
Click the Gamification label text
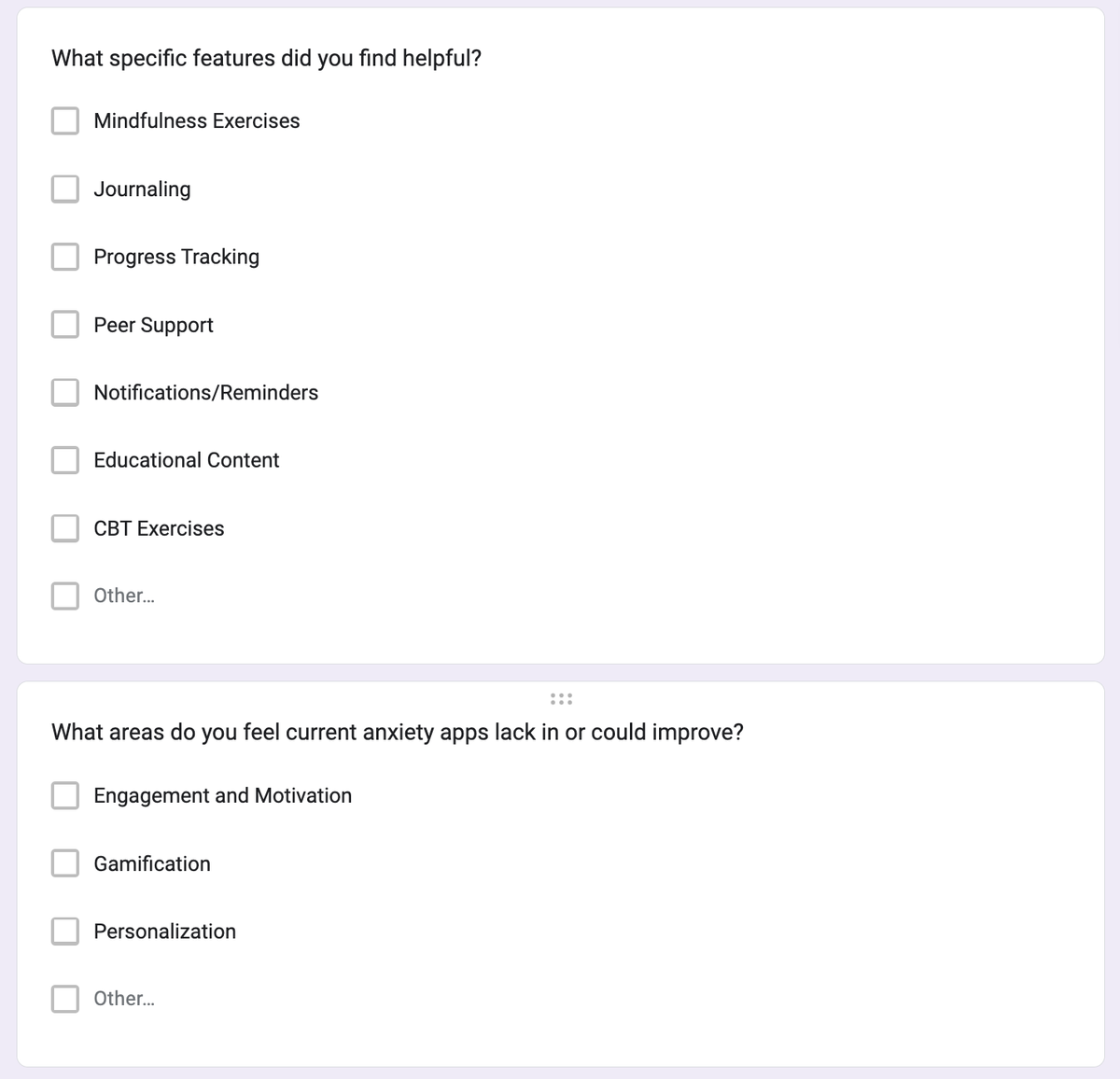tap(151, 863)
